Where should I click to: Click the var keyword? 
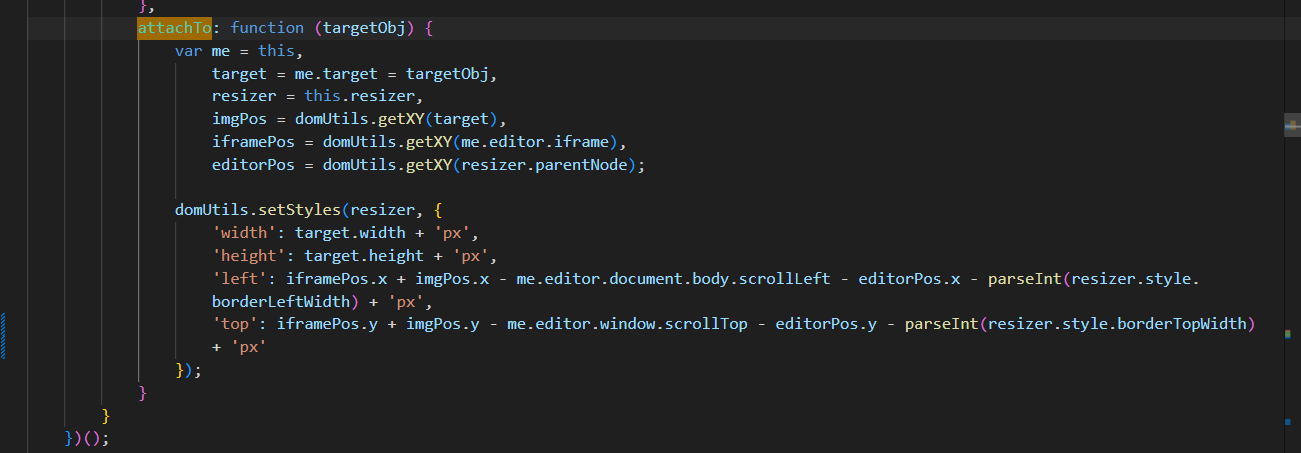pyautogui.click(x=189, y=51)
